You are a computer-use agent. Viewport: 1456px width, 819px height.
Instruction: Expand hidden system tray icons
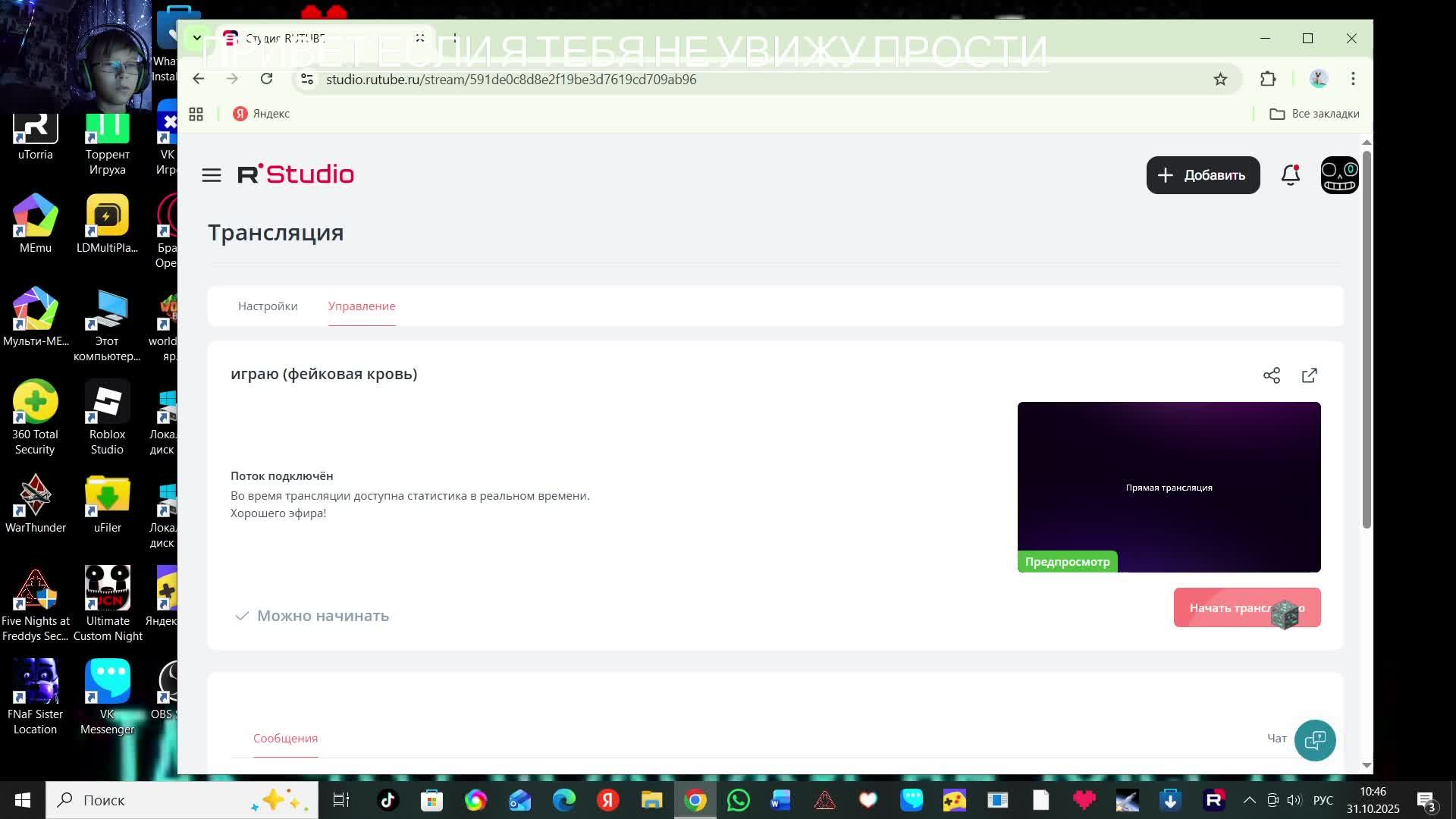(1250, 800)
